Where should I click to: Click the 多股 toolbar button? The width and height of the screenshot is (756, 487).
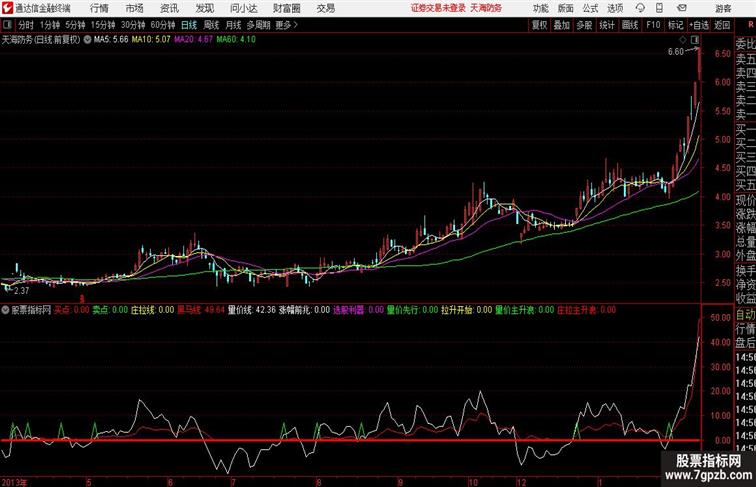tap(584, 25)
